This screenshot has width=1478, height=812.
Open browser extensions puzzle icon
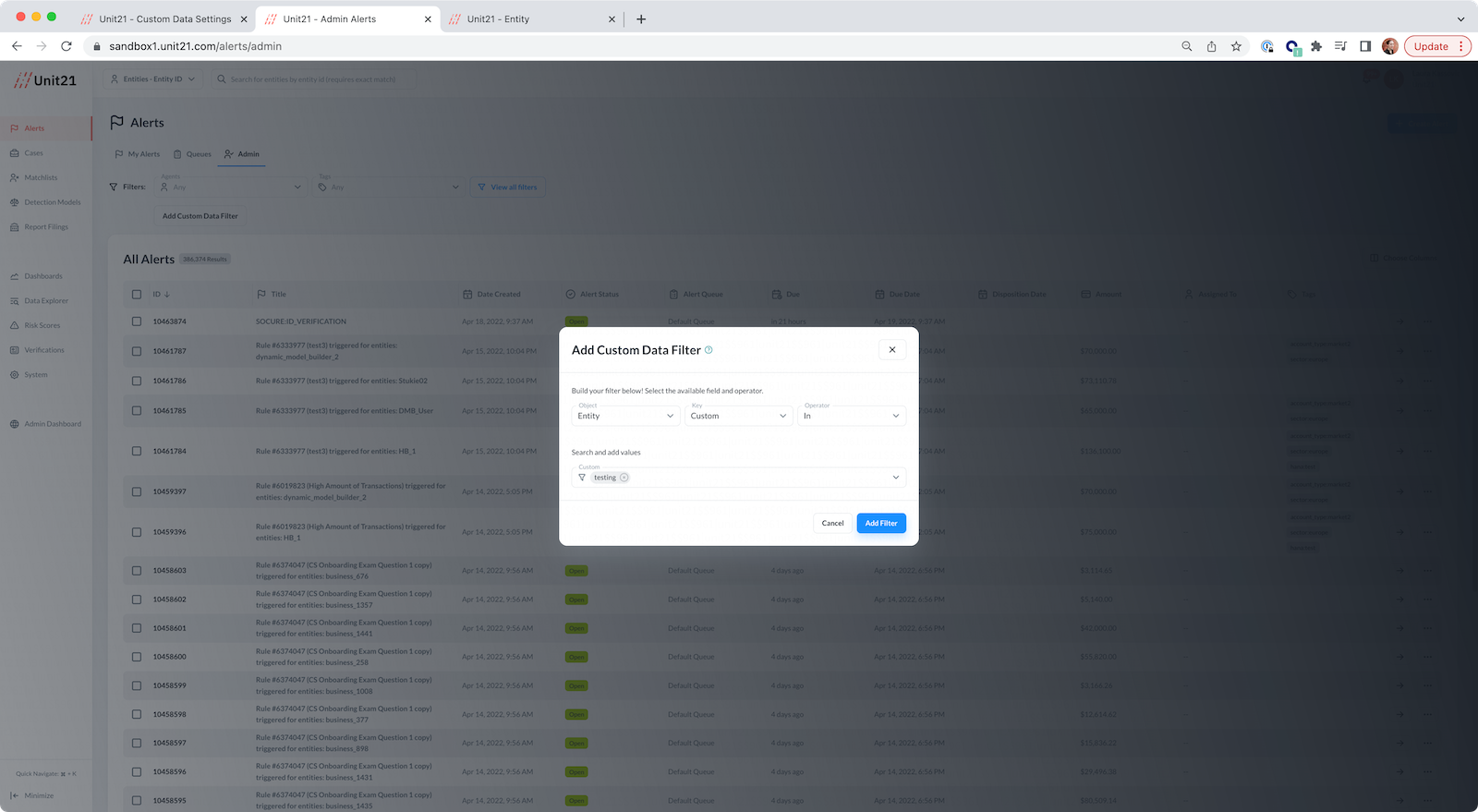coord(1316,46)
